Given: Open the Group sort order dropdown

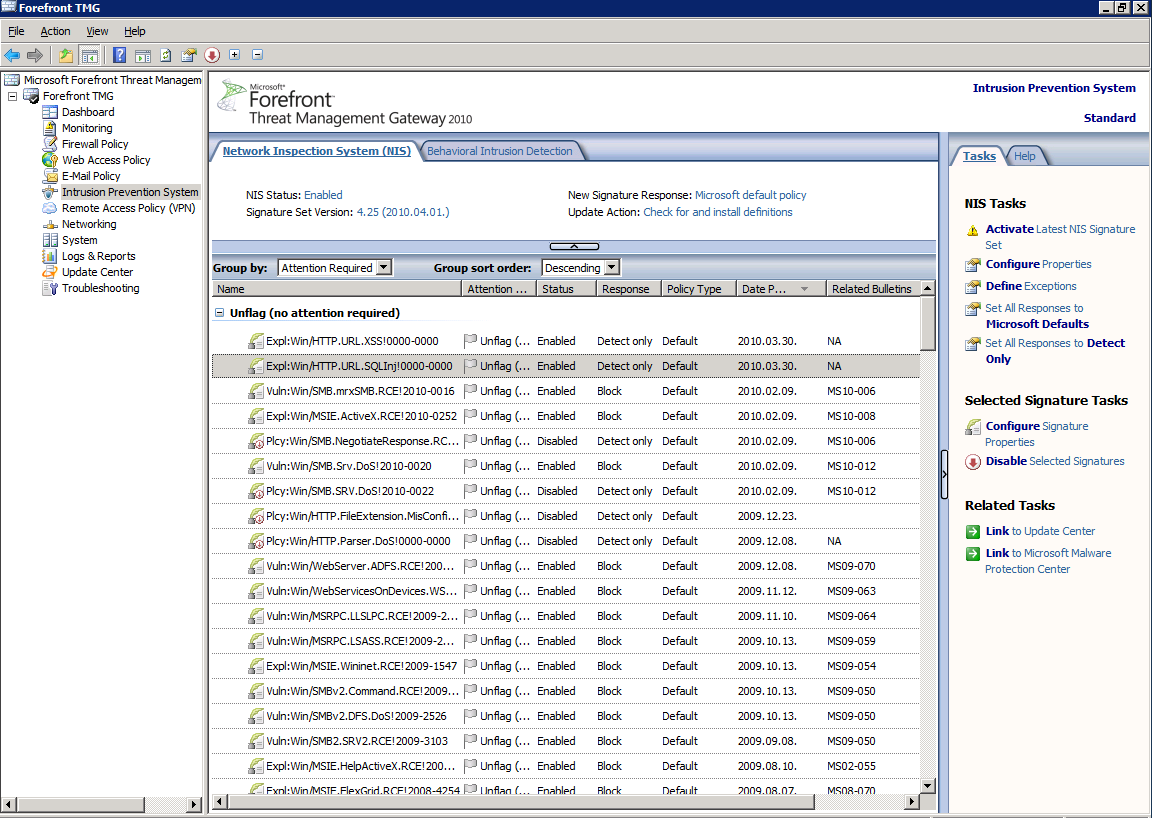Looking at the screenshot, I should point(611,268).
